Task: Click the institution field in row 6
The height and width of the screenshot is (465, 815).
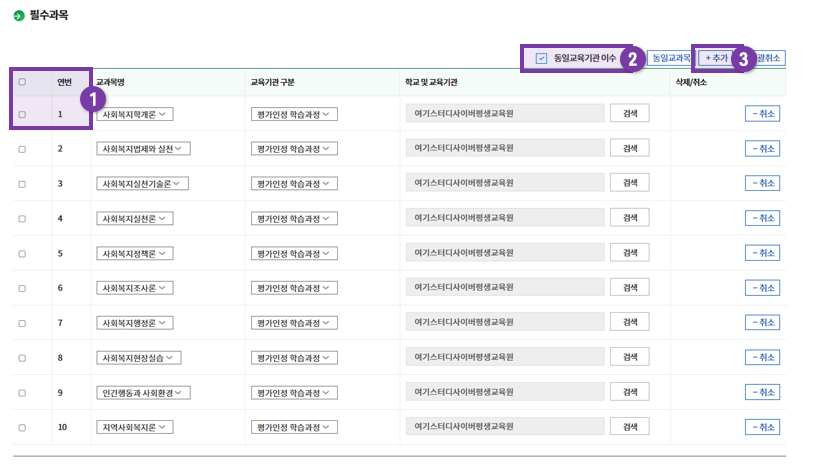Action: [505, 287]
